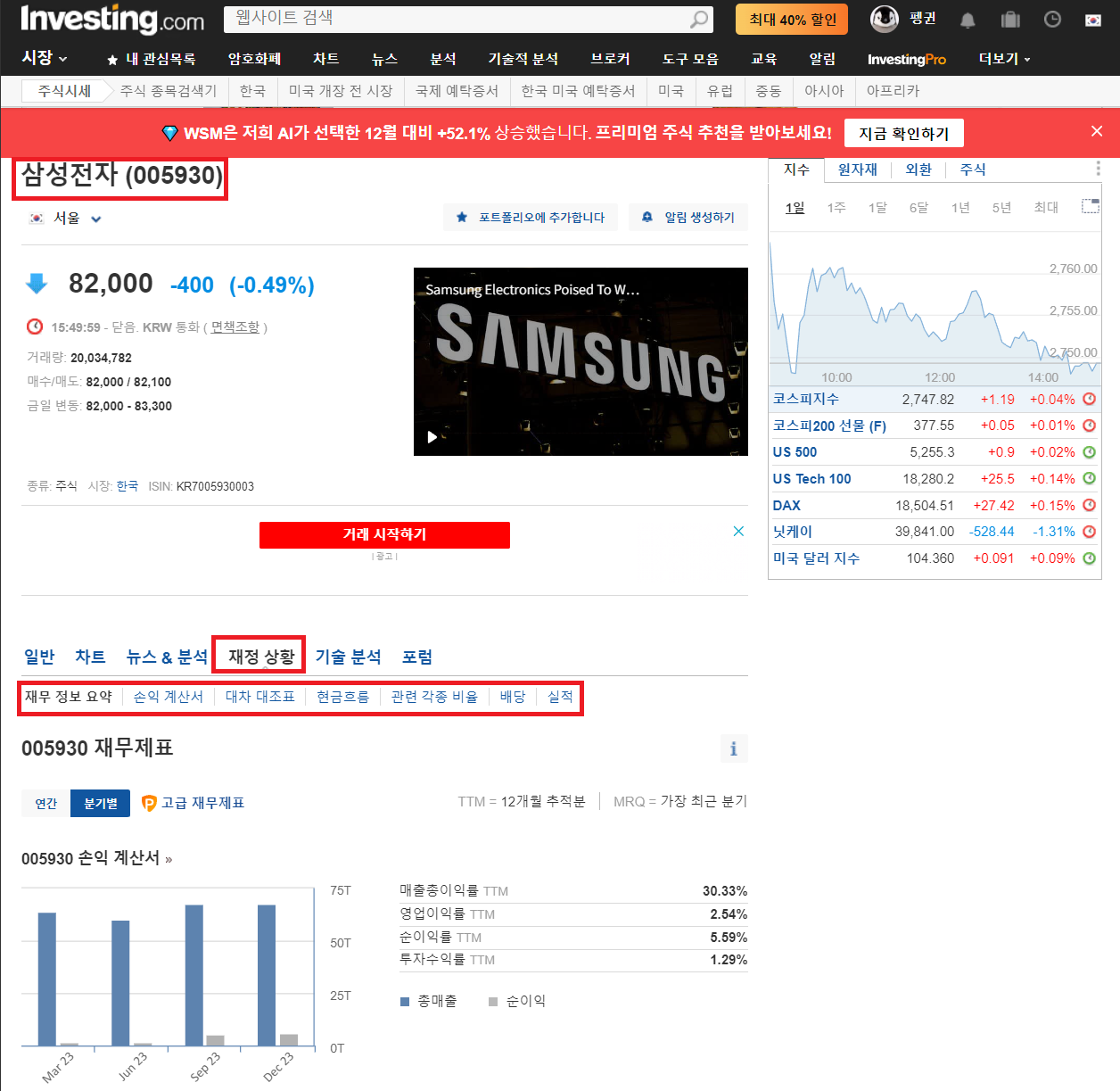This screenshot has height=1091, width=1120.
Task: Open the 미국 개장 전 시장 link
Action: click(x=341, y=91)
